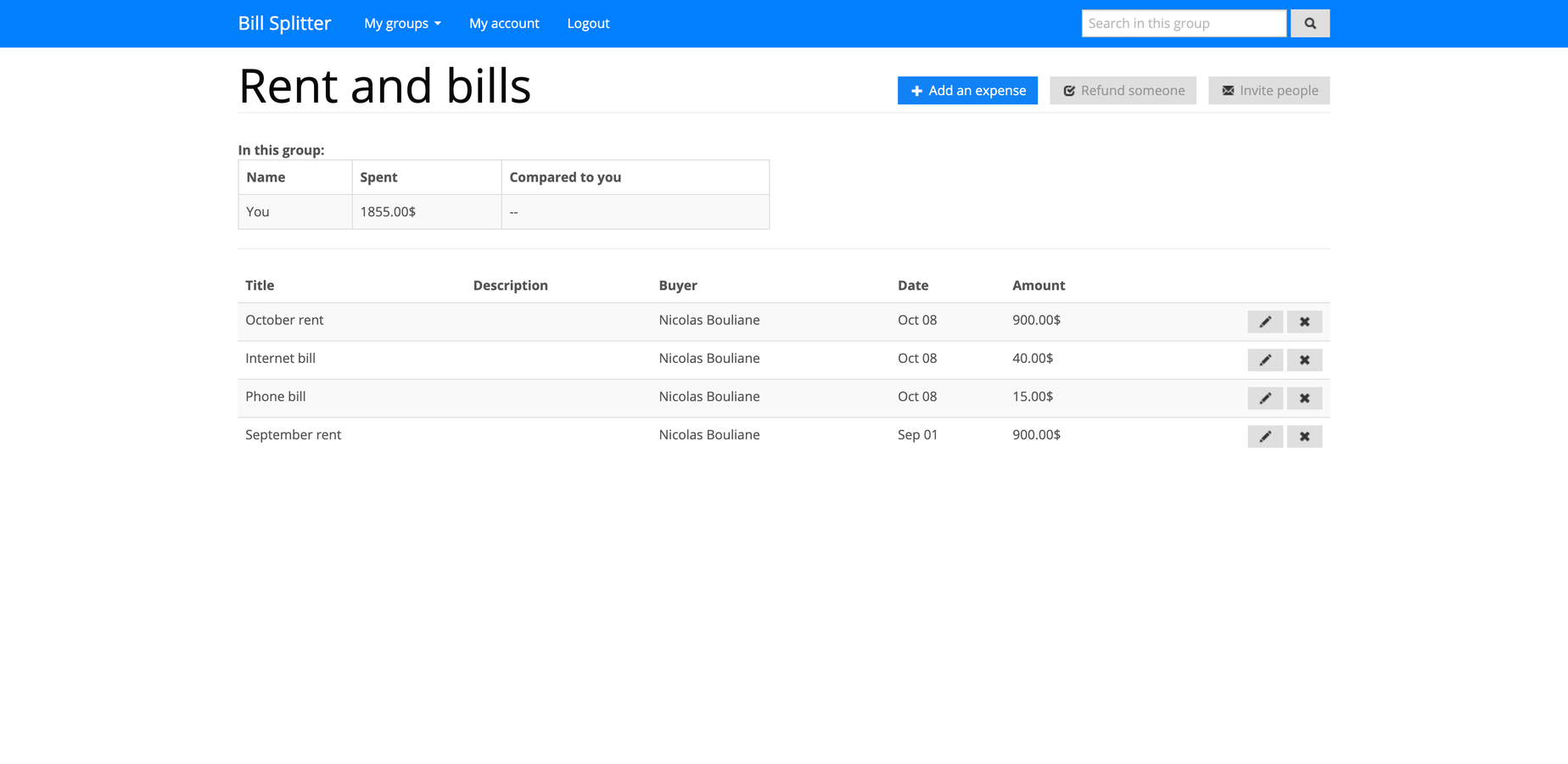The height and width of the screenshot is (764, 1568).
Task: Open the My groups dropdown
Action: point(402,23)
